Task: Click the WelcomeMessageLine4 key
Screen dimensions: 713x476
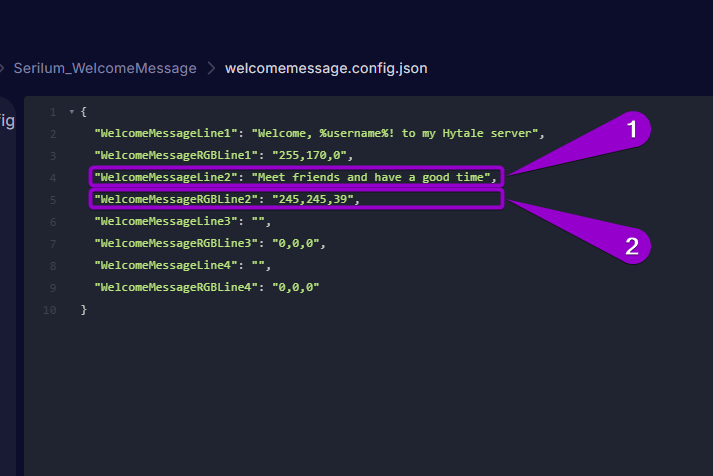Action: click(x=166, y=265)
